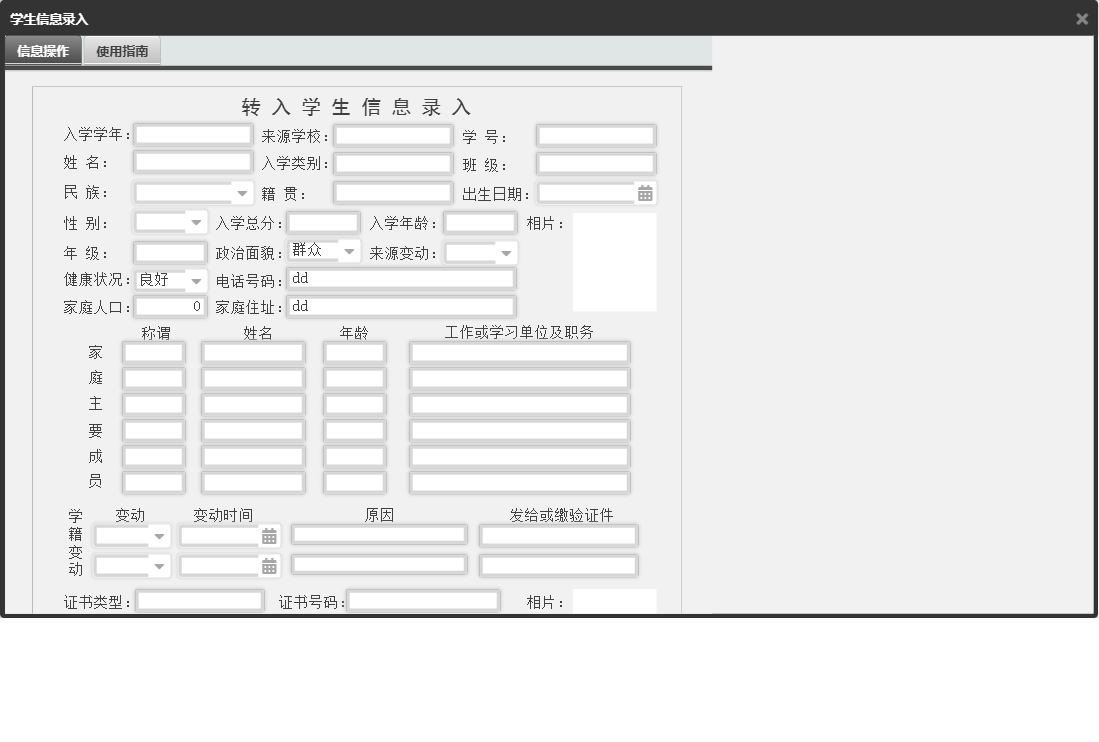The height and width of the screenshot is (742, 1099).
Task: Click the 入学年龄 input field
Action: [480, 223]
